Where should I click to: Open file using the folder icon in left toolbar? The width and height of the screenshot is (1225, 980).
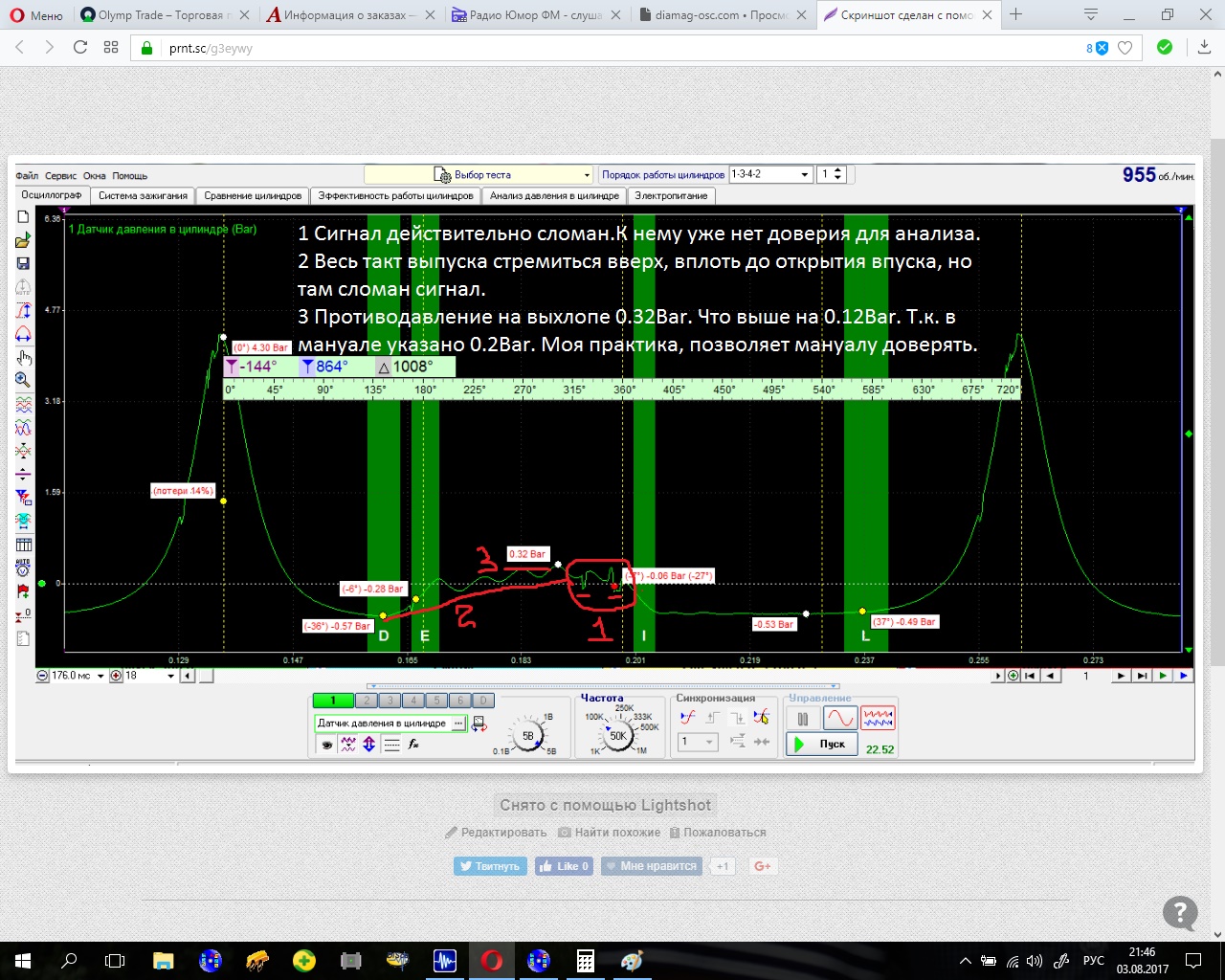coord(24,240)
